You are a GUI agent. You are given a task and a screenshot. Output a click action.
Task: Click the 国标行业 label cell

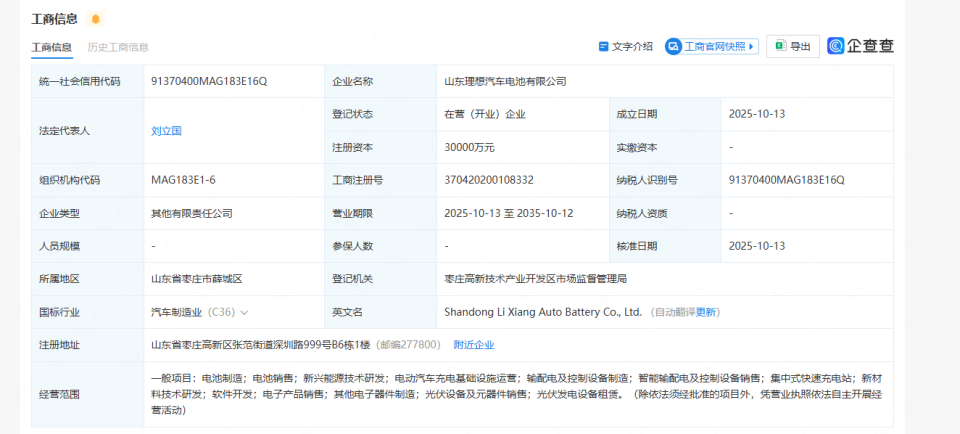pos(88,312)
